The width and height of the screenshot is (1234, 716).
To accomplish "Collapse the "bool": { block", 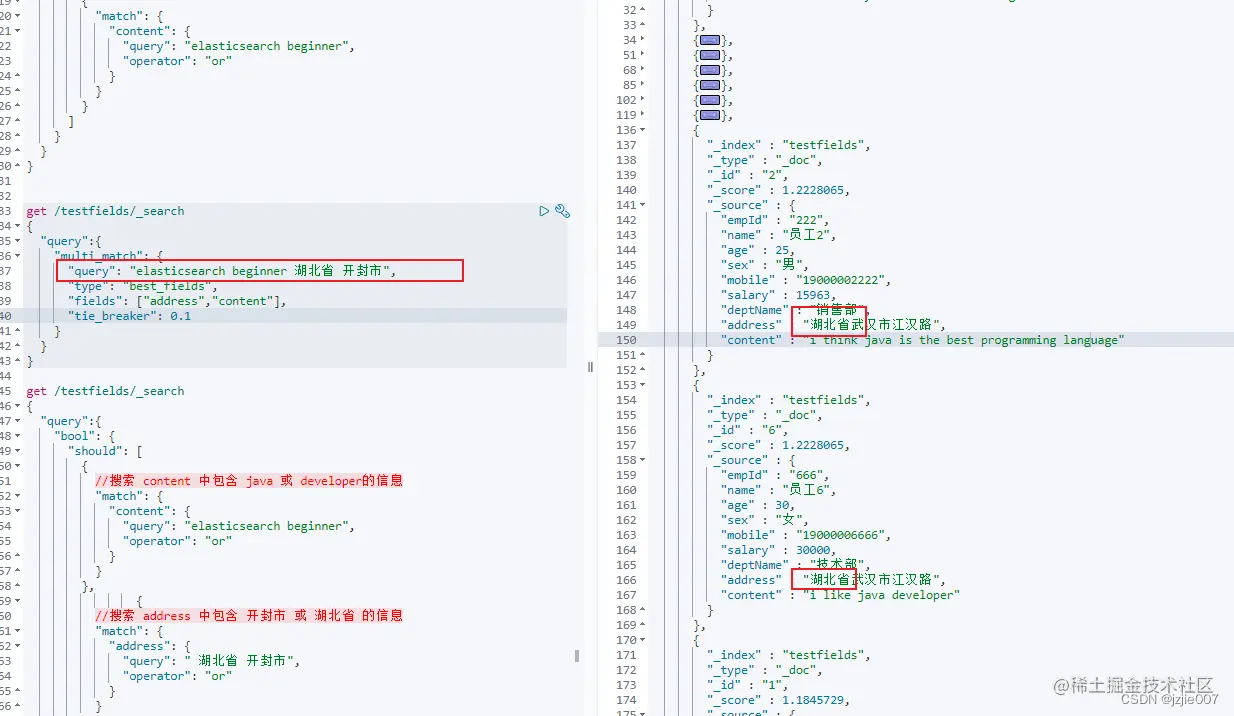I will (18, 436).
